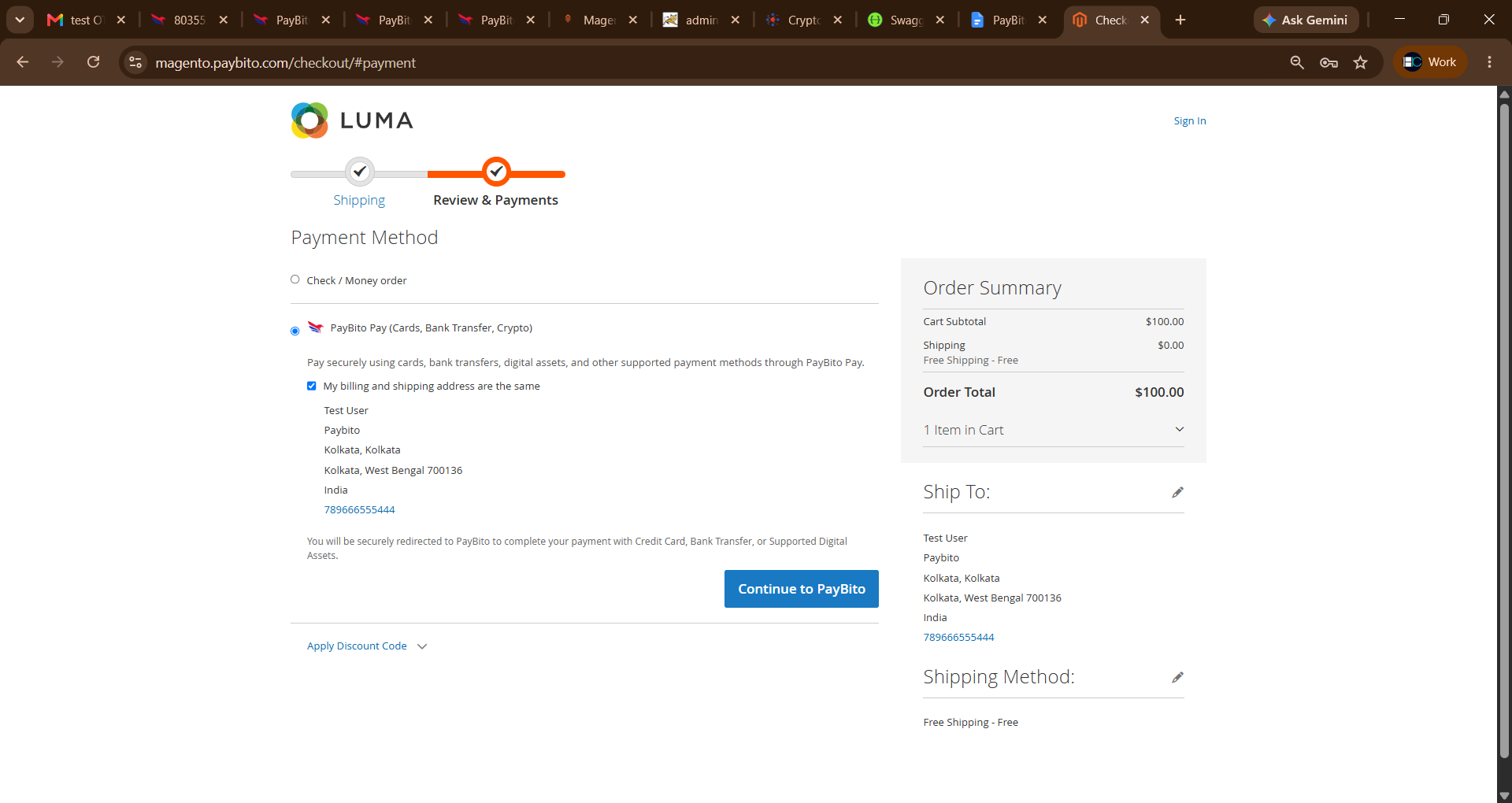Viewport: 1512px width, 803px height.
Task: Edit the Ship To address
Action: coord(1177,492)
